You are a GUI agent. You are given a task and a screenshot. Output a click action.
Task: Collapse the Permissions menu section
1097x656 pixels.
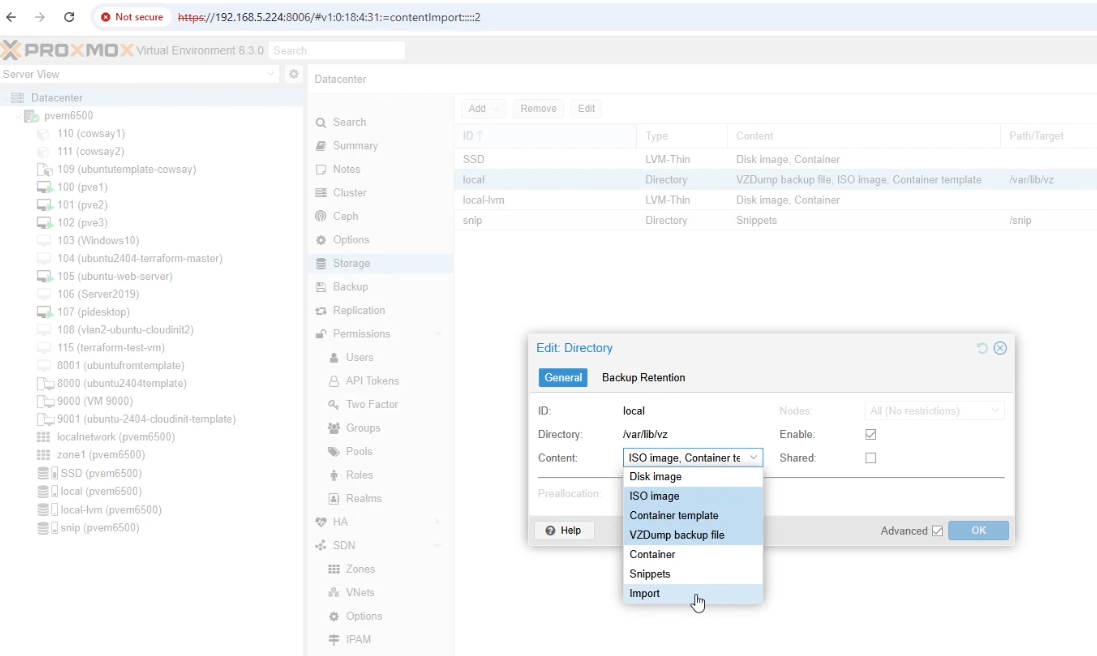point(438,334)
